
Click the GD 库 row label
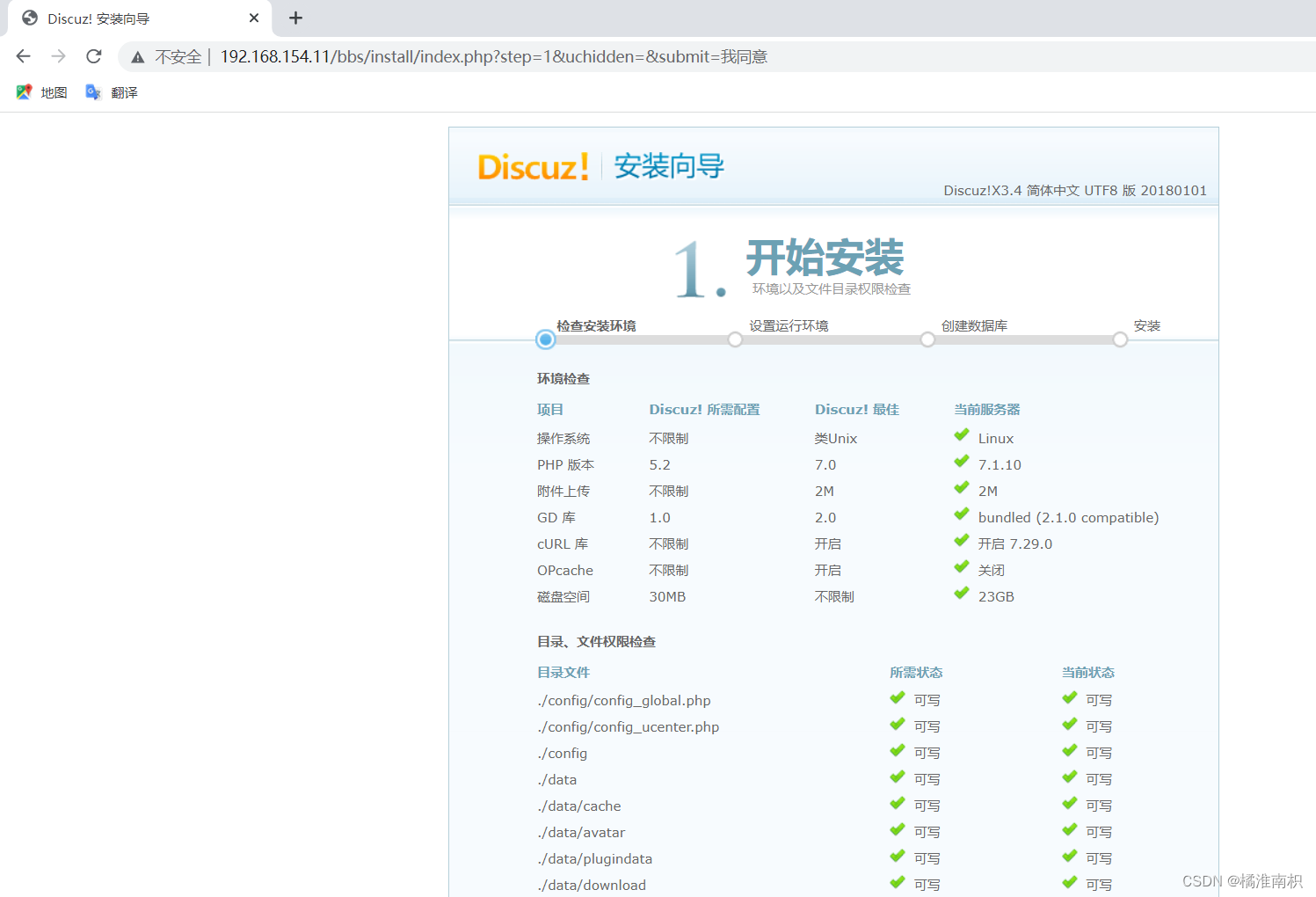pos(556,518)
